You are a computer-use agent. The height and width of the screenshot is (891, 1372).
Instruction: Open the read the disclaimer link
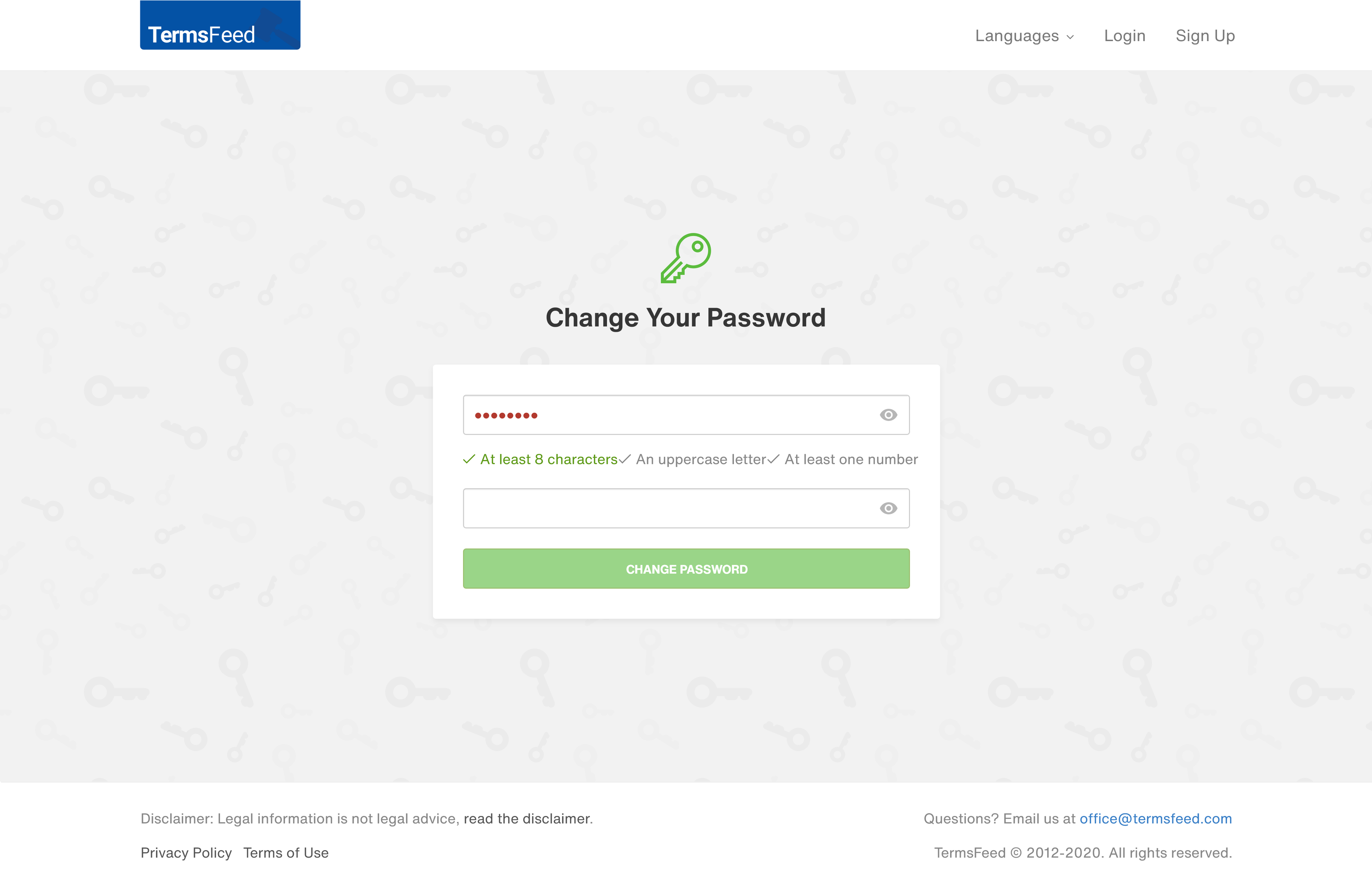click(527, 819)
